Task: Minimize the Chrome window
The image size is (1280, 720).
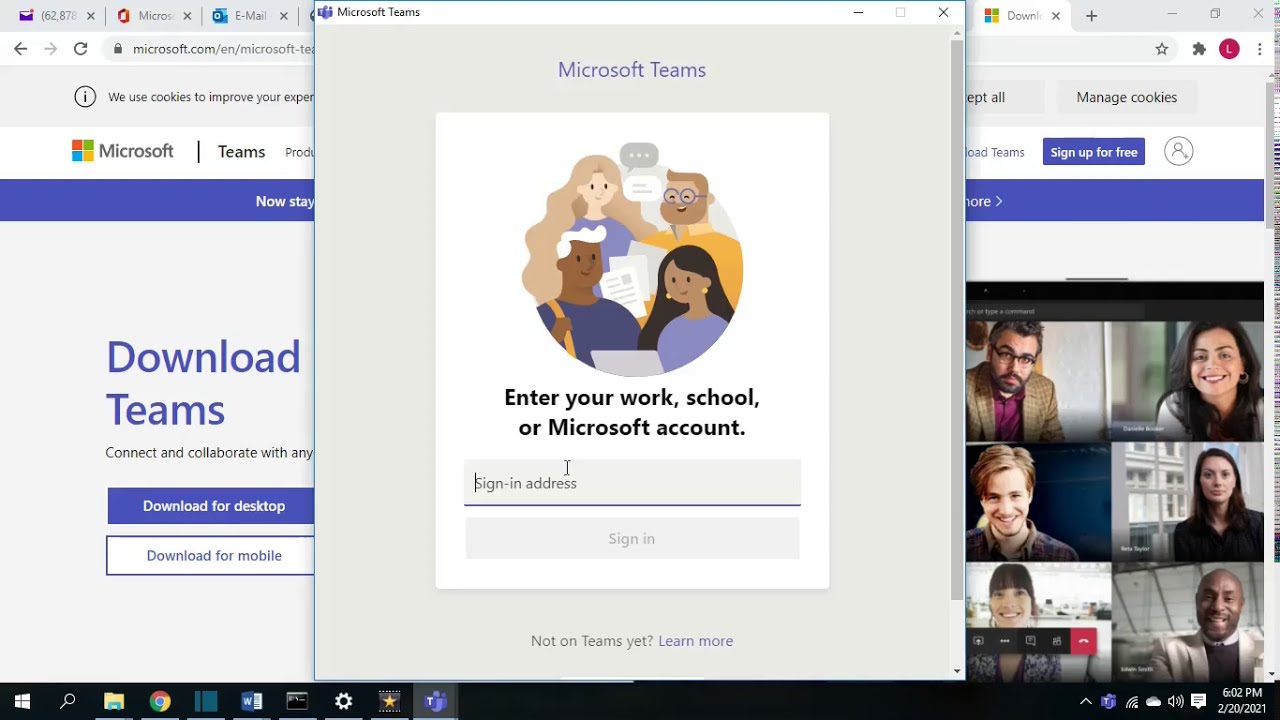Action: tap(1172, 14)
